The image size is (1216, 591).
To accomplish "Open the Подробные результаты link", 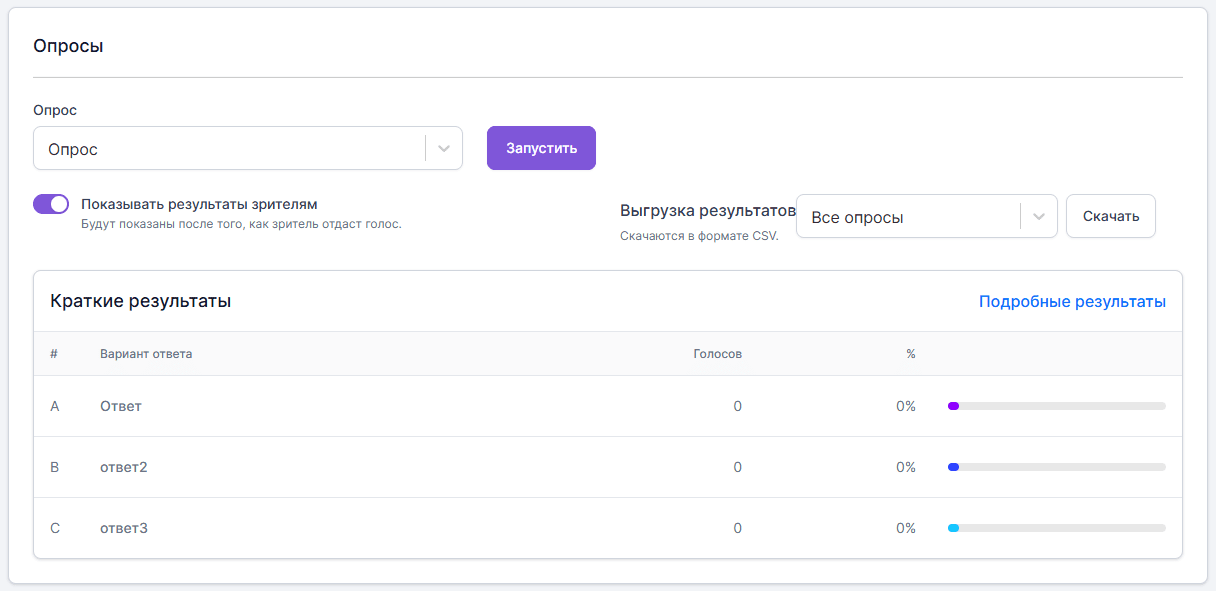I will [1072, 301].
